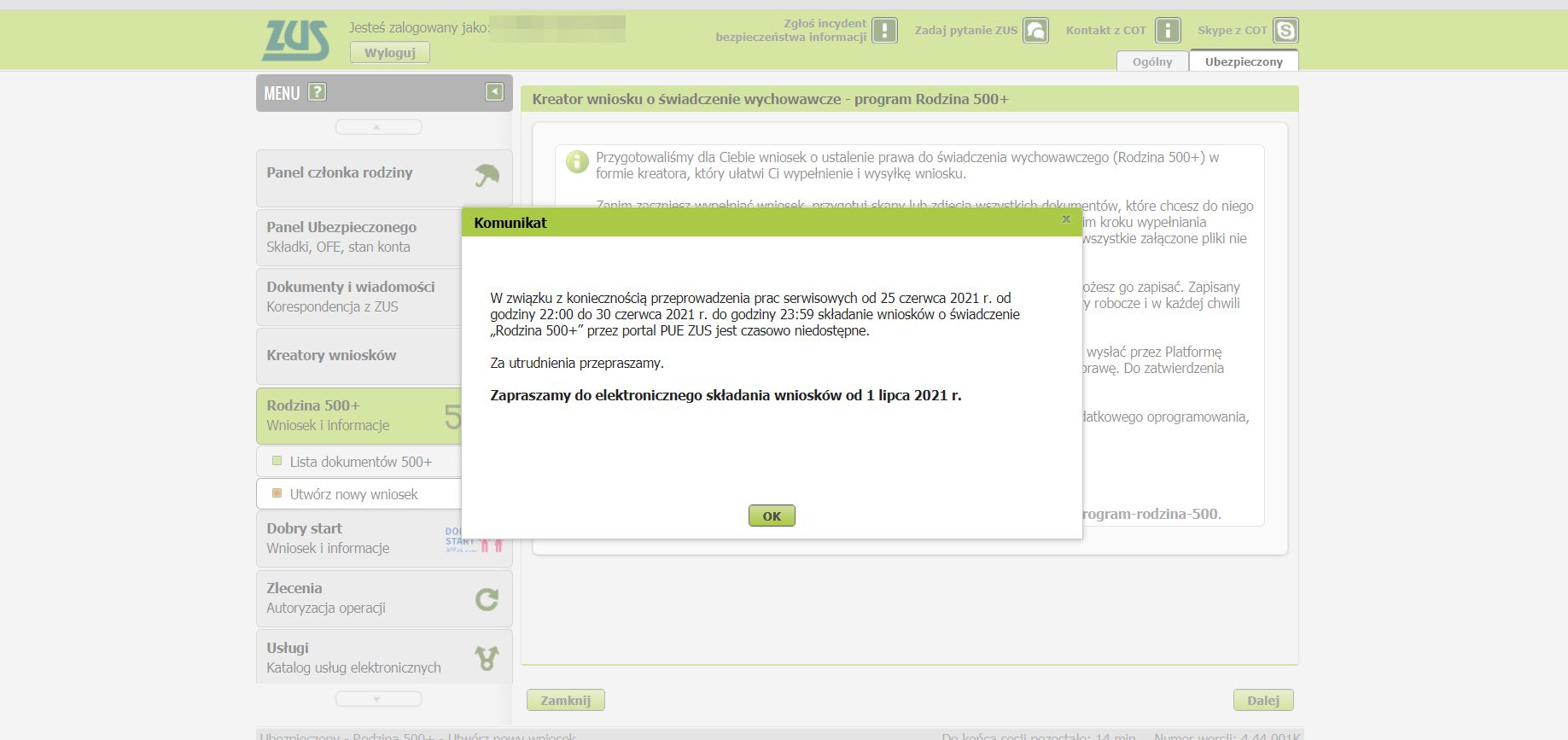Click the MENU help question mark icon
Image resolution: width=1568 pixels, height=740 pixels.
pos(317,92)
